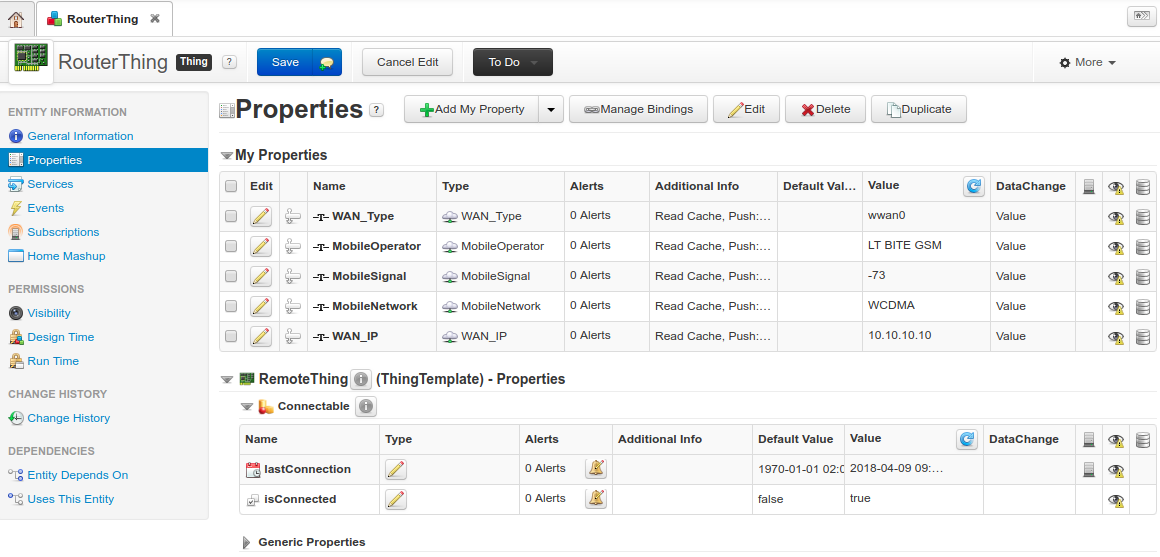Click help icon beside Properties heading
The width and height of the screenshot is (1160, 557).
[x=376, y=110]
